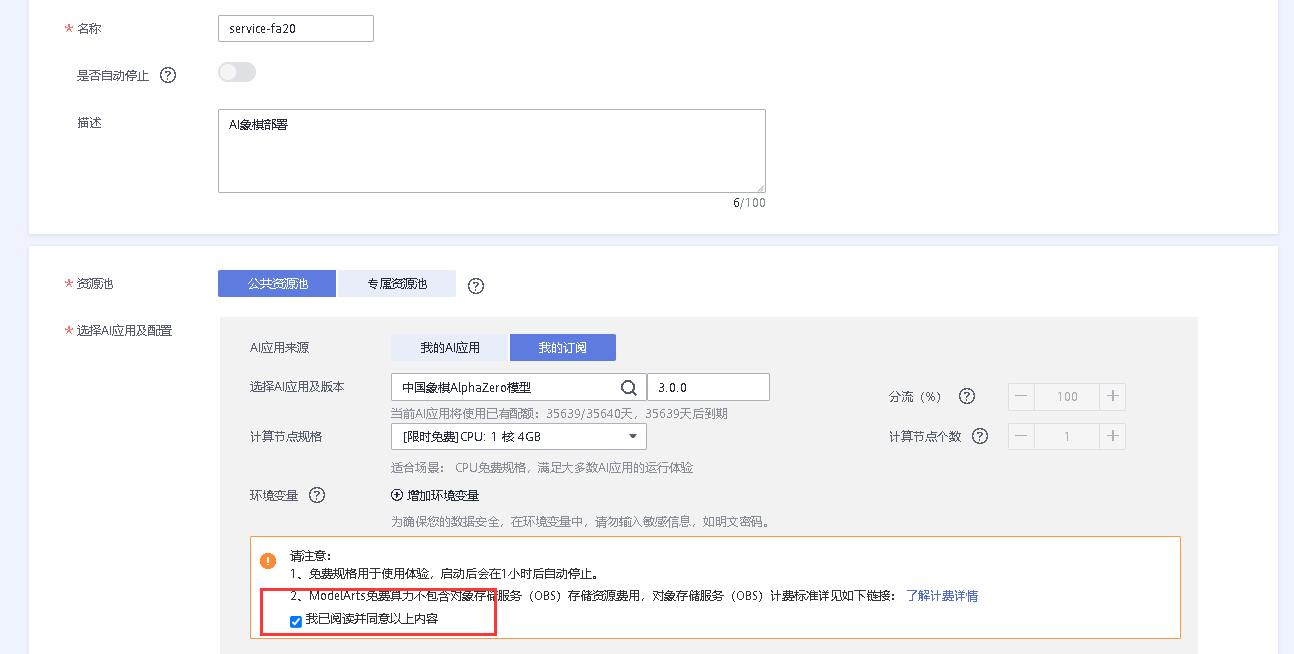Uncheck 我已阅读并同意以上内容 checkbox
This screenshot has height=654, width=1294.
pyautogui.click(x=296, y=621)
